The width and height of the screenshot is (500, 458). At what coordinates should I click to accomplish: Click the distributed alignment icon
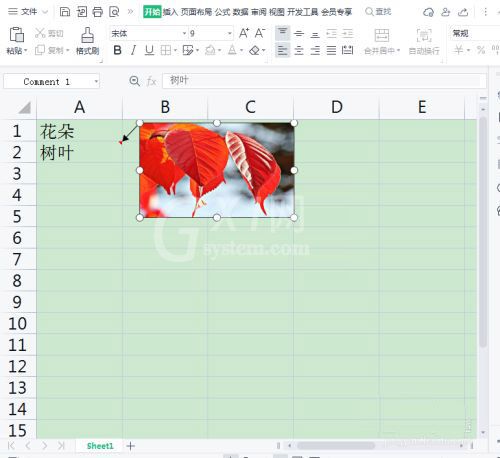coord(347,50)
